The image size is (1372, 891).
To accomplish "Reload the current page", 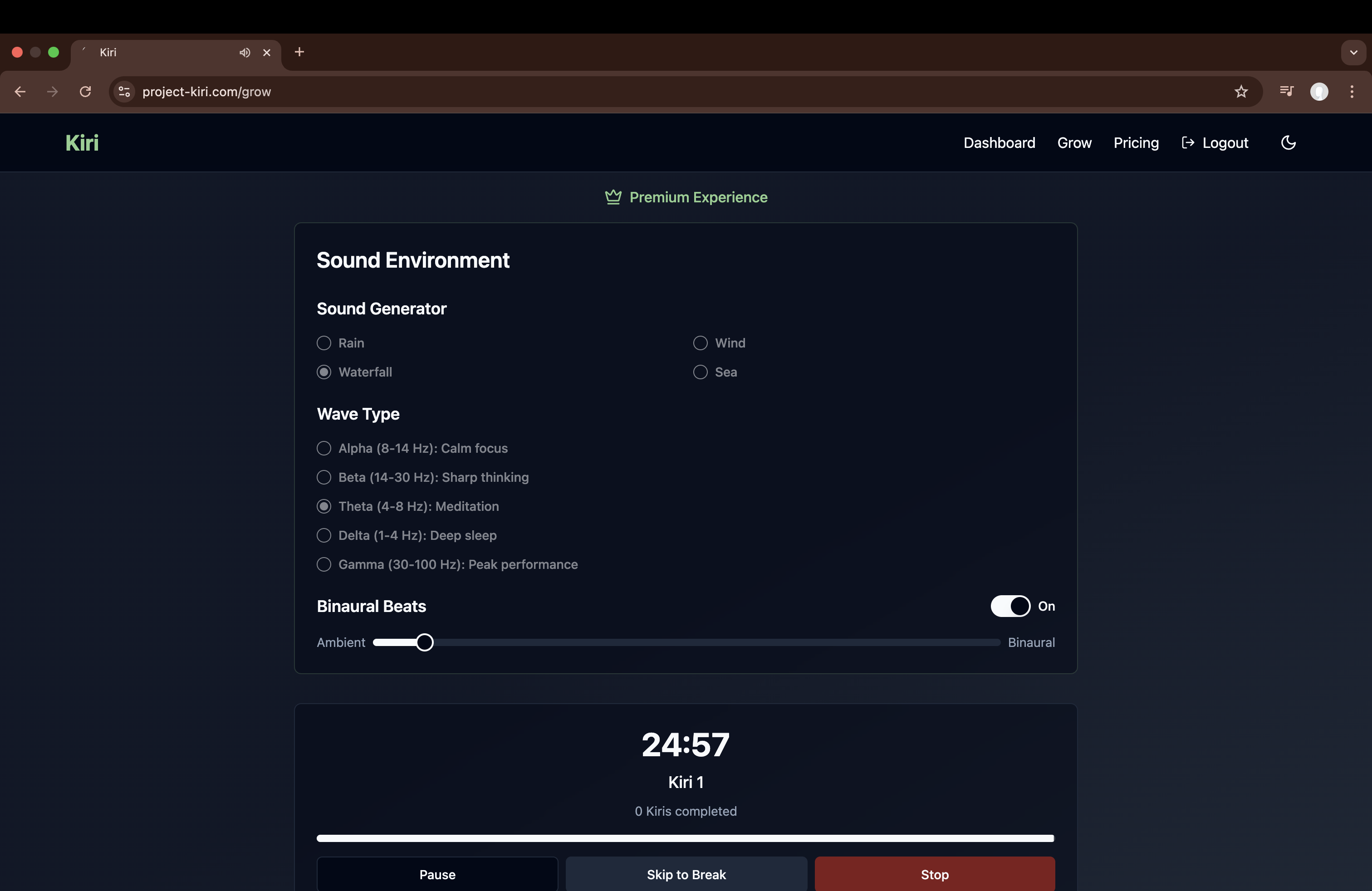I will point(85,91).
